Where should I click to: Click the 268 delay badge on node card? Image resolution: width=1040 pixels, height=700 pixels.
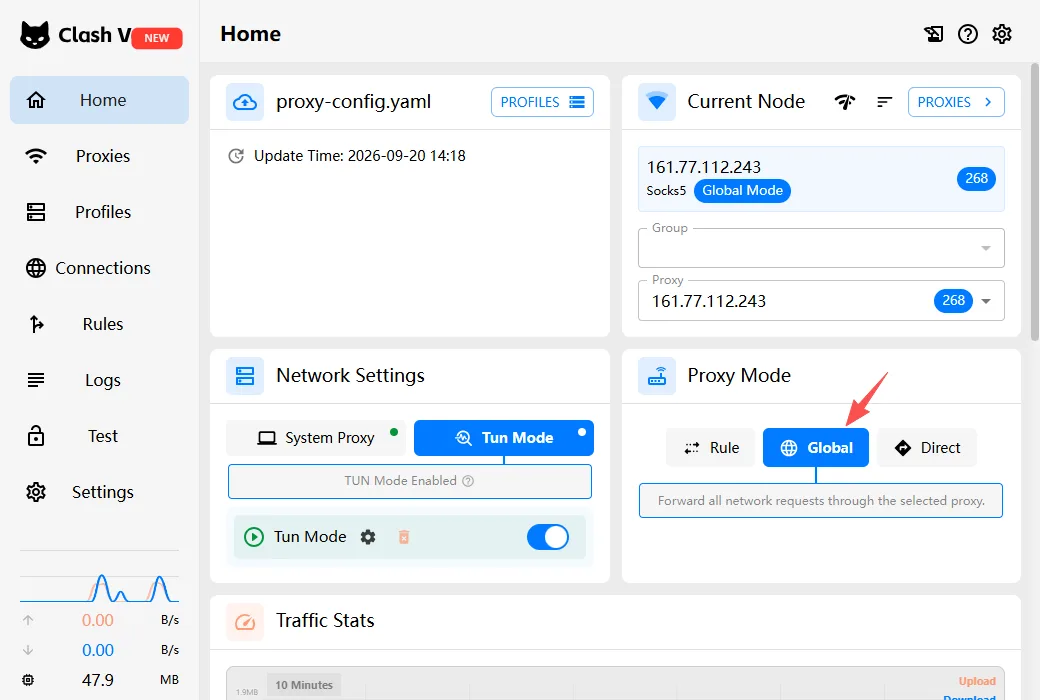[x=976, y=178]
